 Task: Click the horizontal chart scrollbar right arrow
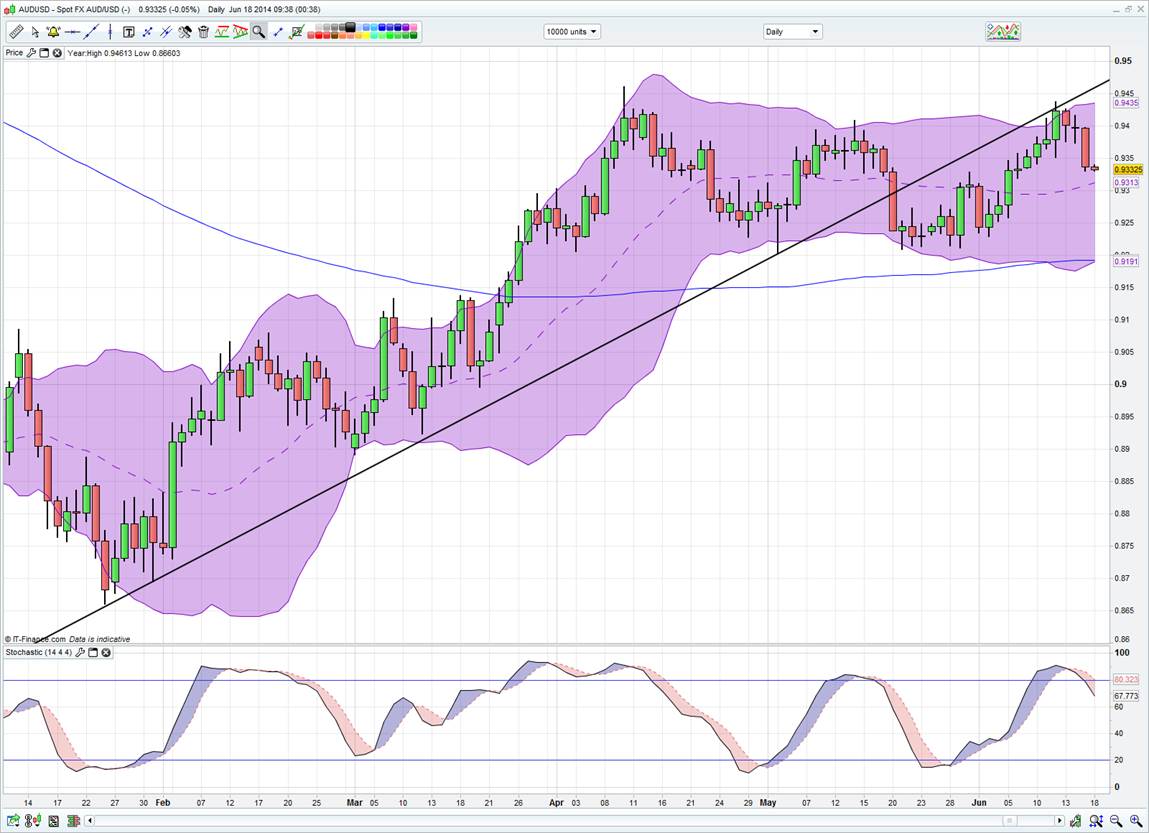pyautogui.click(x=1060, y=821)
